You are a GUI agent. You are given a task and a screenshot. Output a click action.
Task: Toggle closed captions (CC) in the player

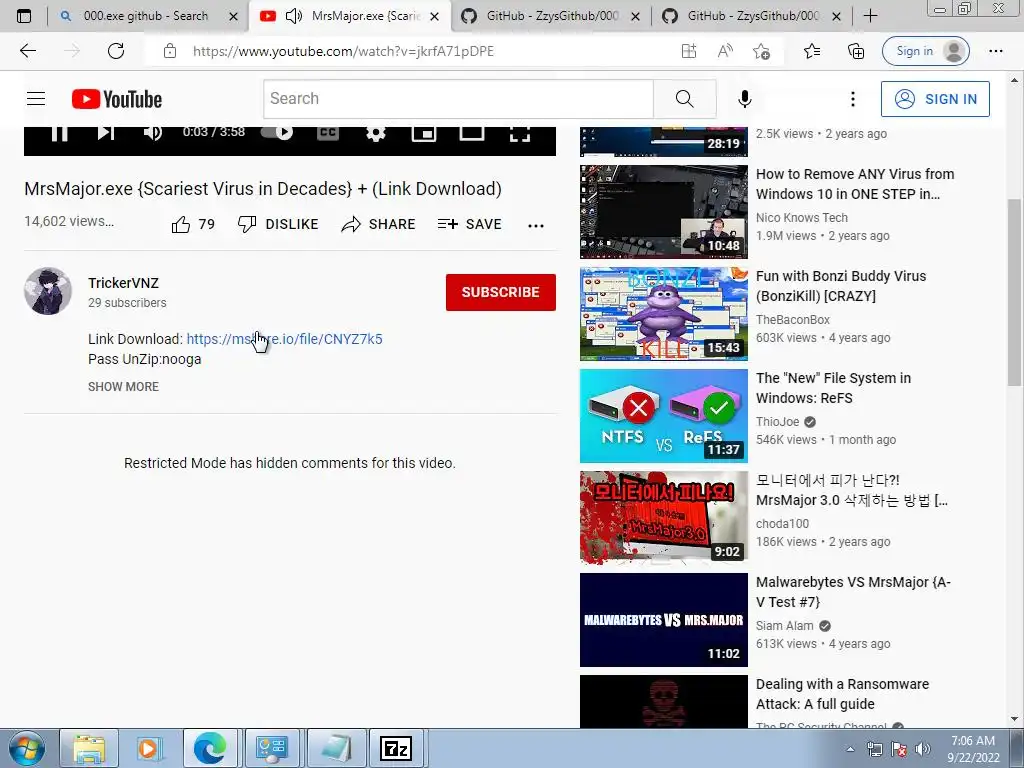click(328, 133)
